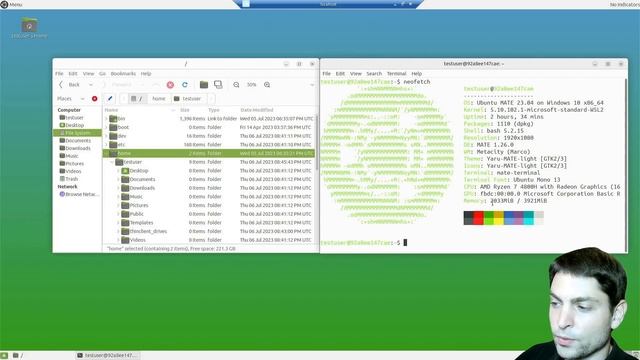
Task: Open the Back history dropdown arrow
Action: click(x=91, y=84)
